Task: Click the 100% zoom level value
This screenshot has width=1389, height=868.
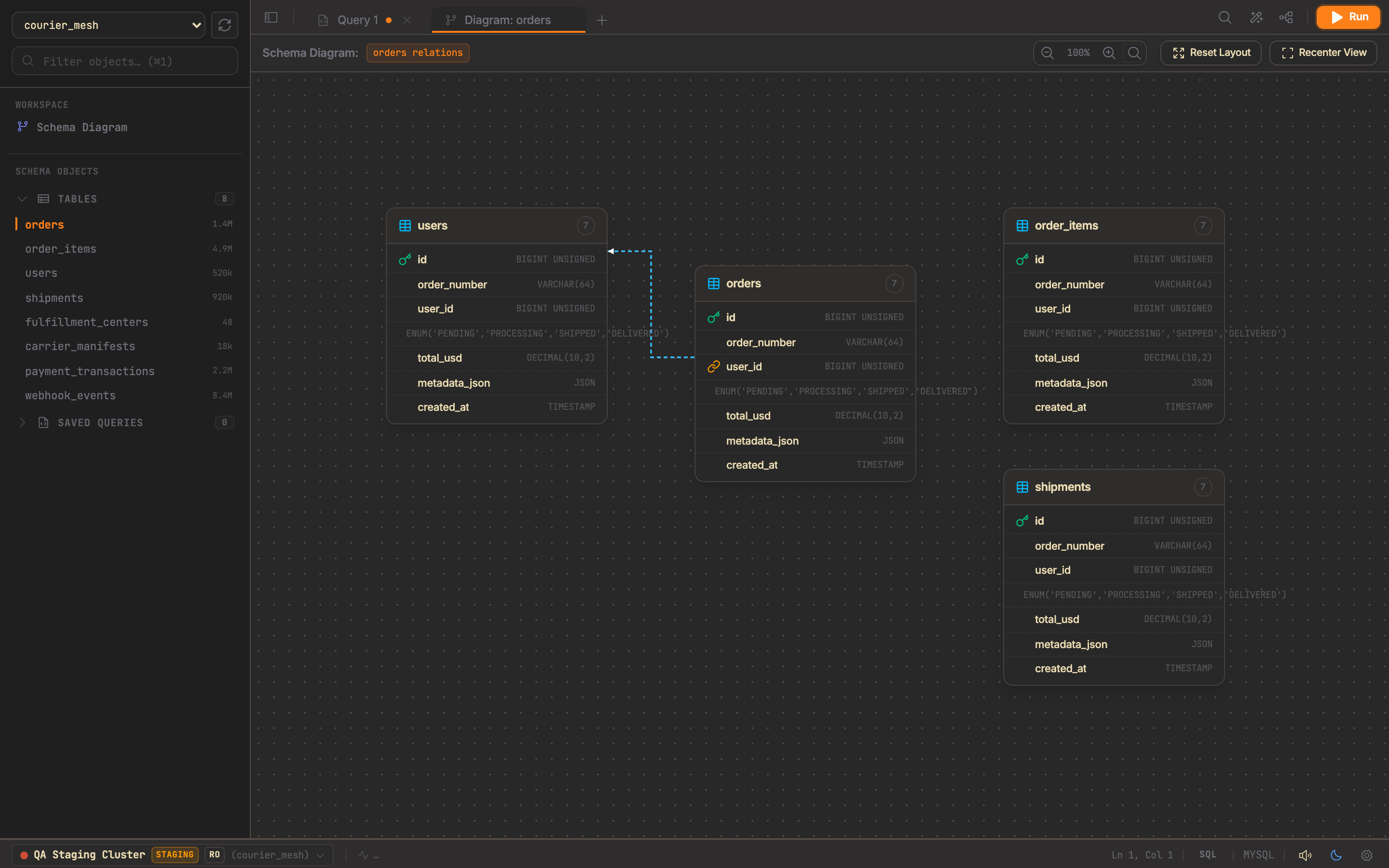Action: pyautogui.click(x=1078, y=53)
